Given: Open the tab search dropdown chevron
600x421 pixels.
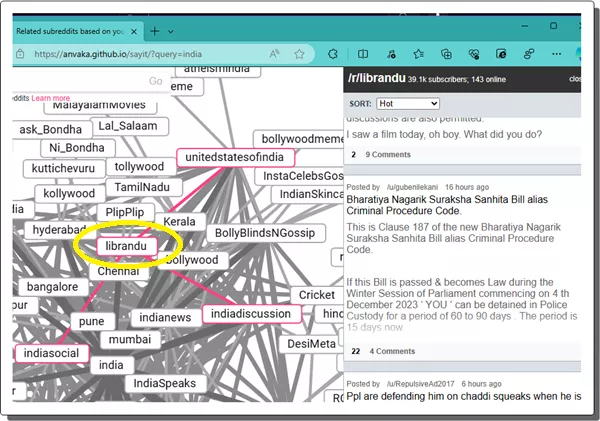Looking at the screenshot, I should point(171,31).
